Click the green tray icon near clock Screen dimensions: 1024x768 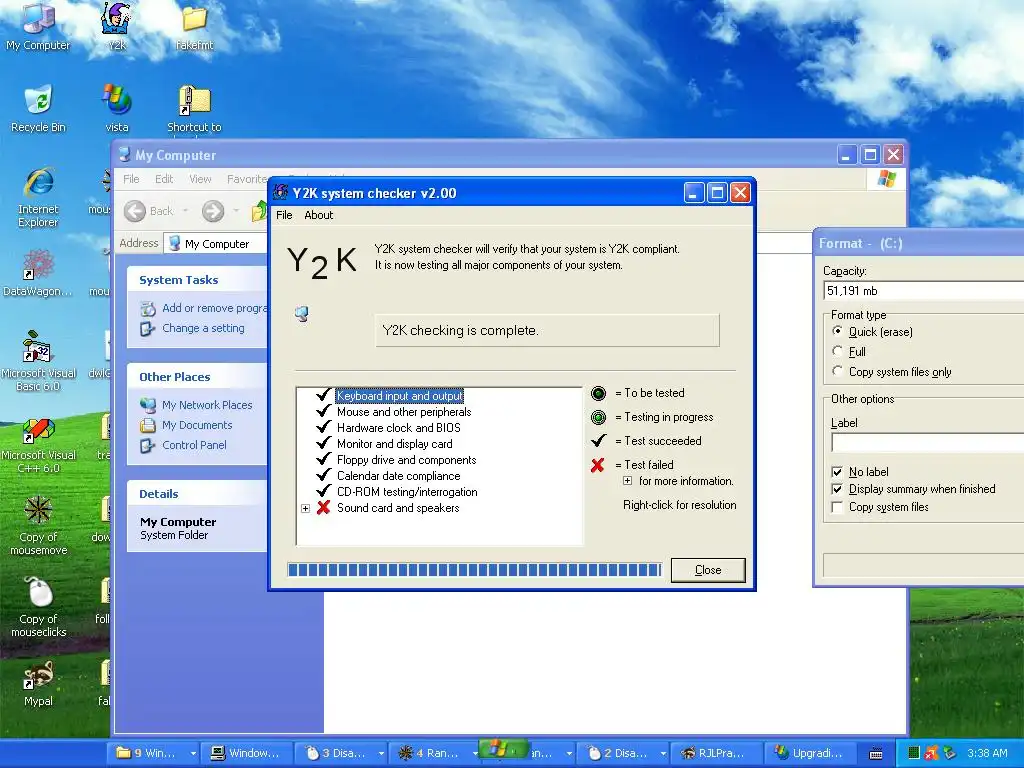click(x=914, y=753)
